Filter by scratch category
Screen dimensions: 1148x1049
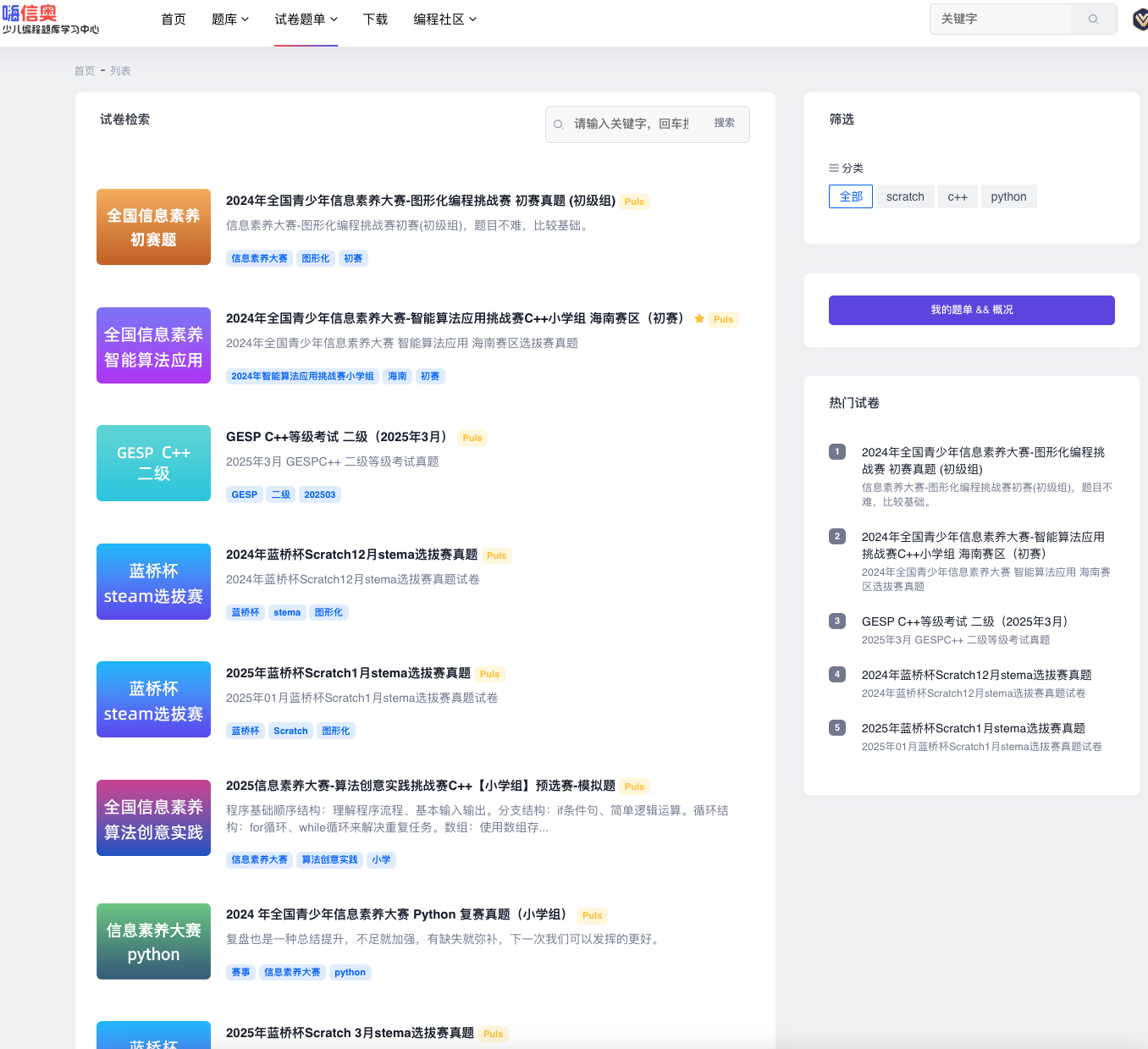(905, 196)
